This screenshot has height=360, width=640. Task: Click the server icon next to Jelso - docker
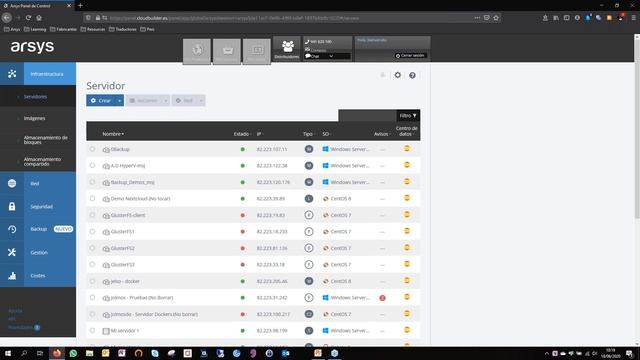pyautogui.click(x=106, y=282)
